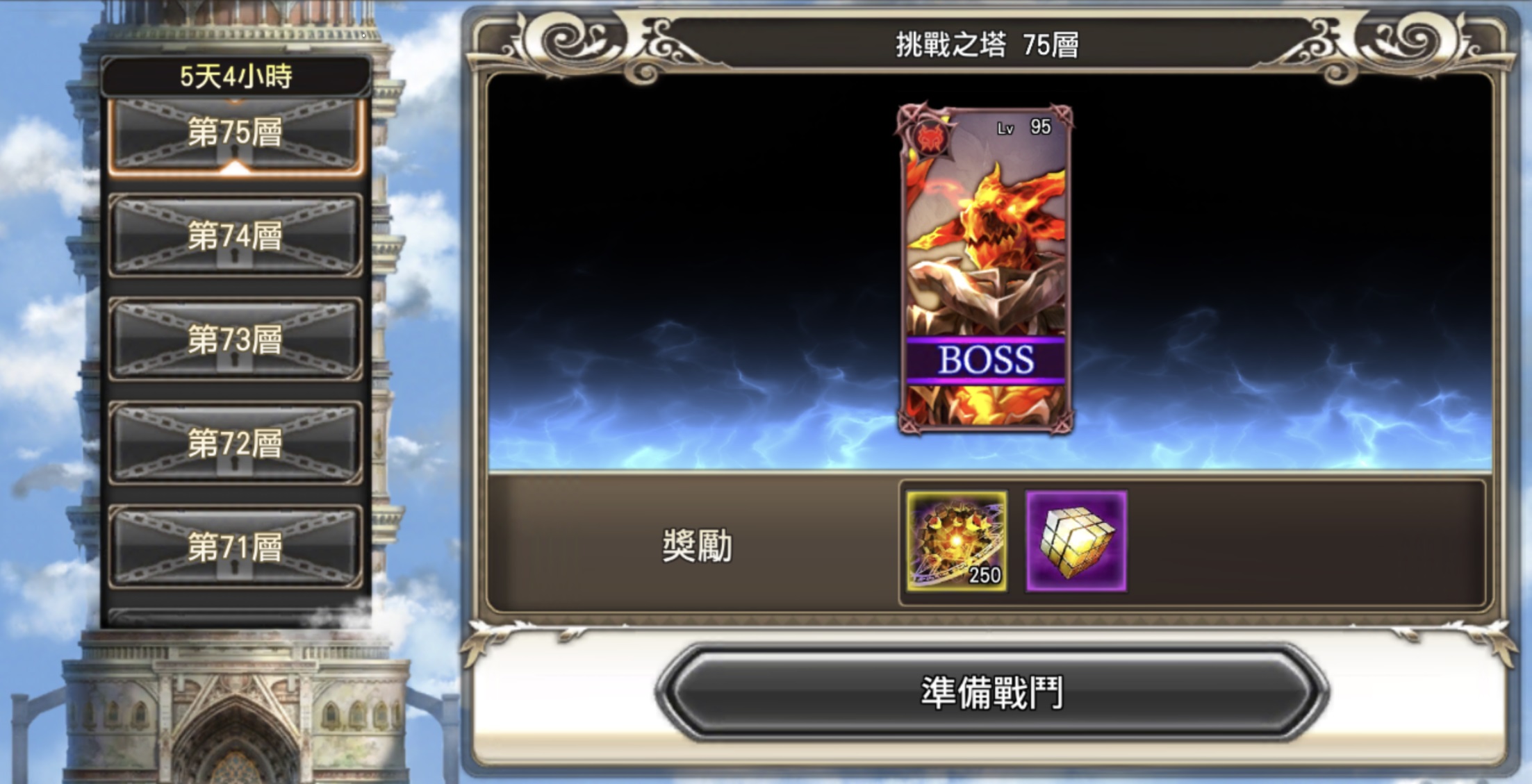This screenshot has height=784, width=1532.
Task: Open the 第72層 floor entry
Action: coord(236,443)
